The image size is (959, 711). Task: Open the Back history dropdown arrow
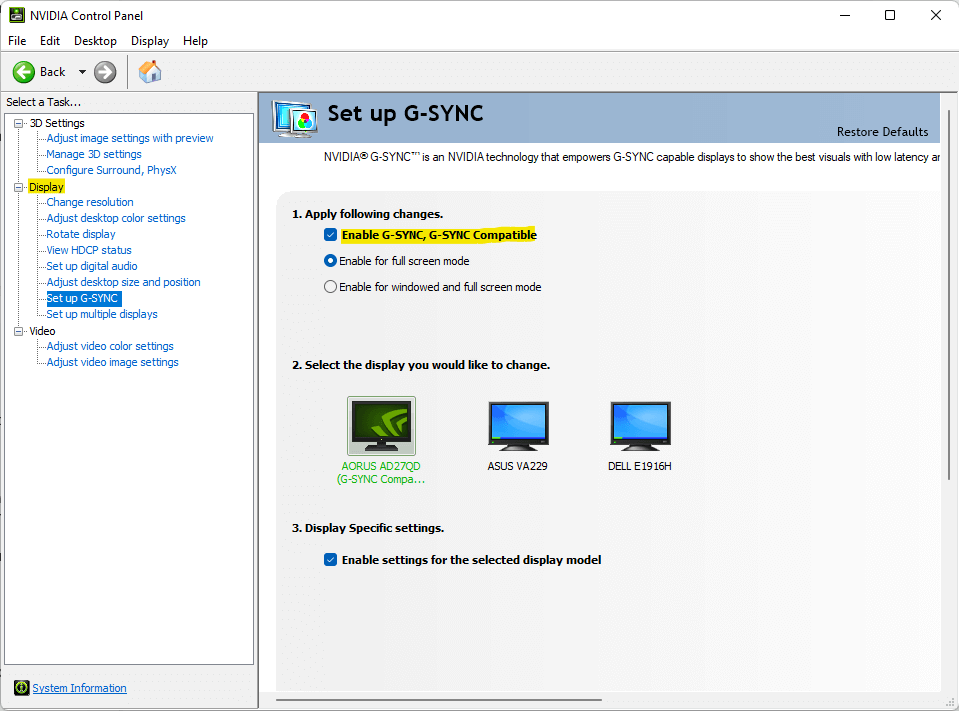(x=82, y=72)
